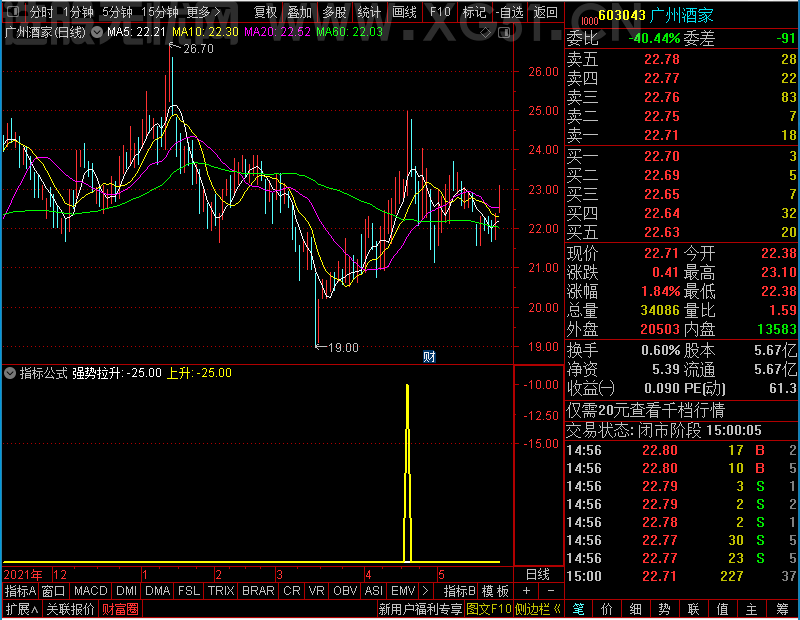Switch sub-chart to ASI indicator

click(373, 591)
